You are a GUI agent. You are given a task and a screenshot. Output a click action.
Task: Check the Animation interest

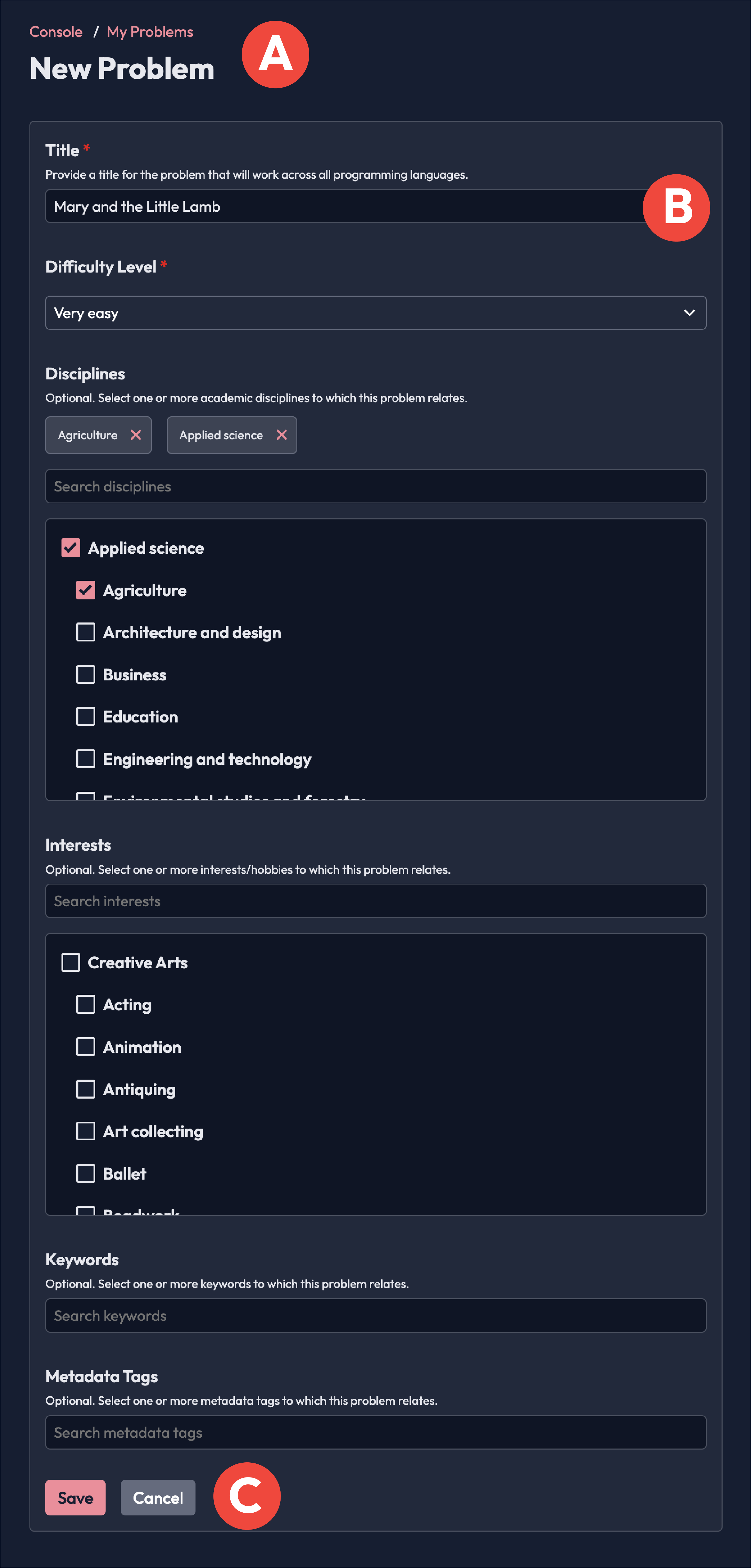(x=86, y=1047)
